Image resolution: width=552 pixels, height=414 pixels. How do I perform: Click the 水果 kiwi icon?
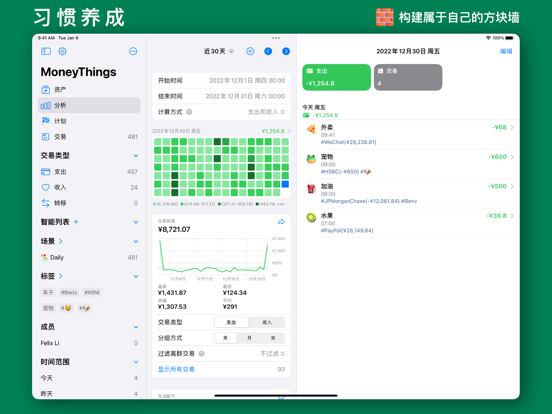(311, 218)
